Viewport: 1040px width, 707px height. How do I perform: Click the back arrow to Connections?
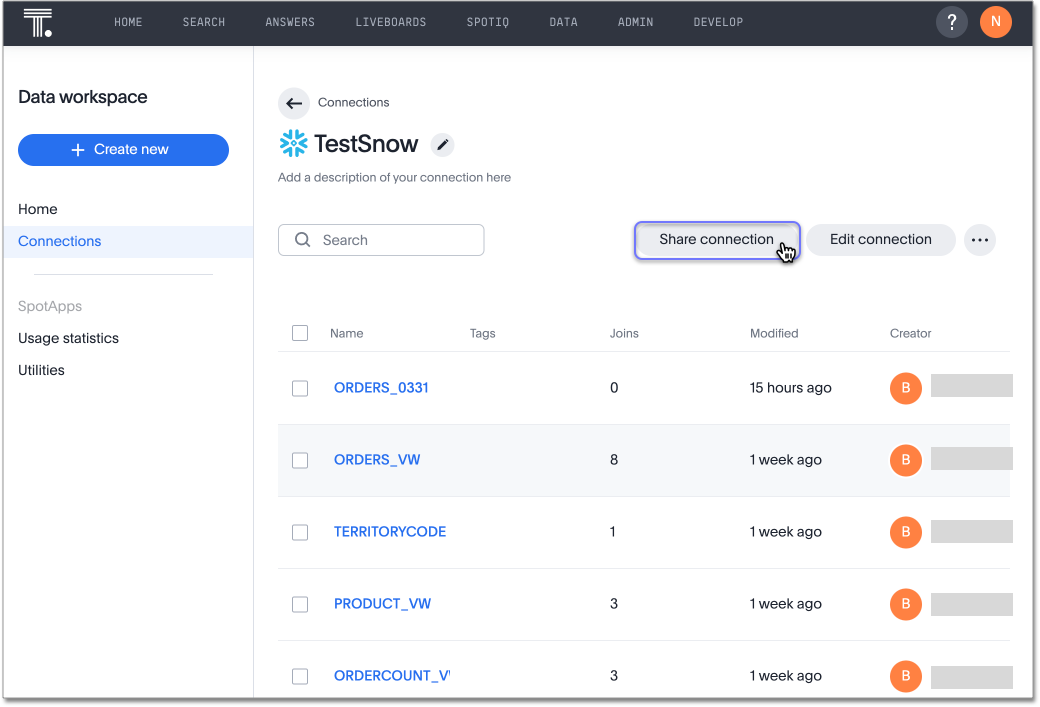pos(293,103)
